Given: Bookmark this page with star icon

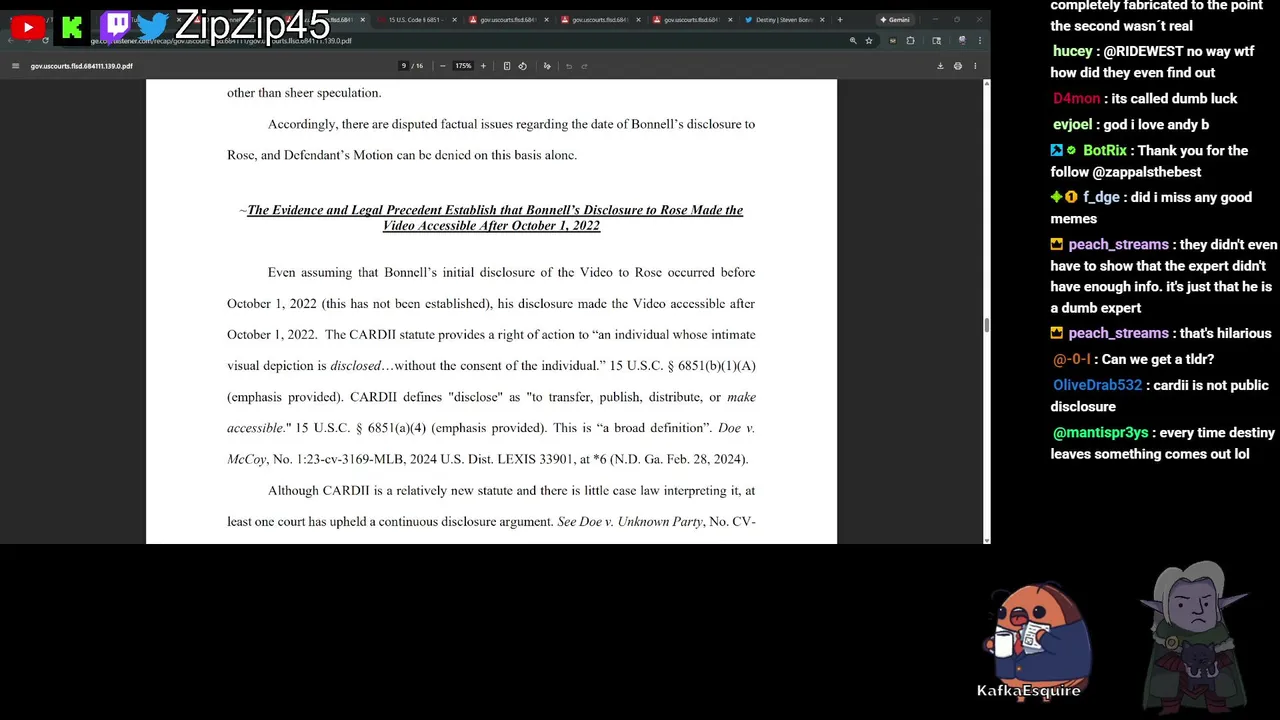Looking at the screenshot, I should (869, 41).
